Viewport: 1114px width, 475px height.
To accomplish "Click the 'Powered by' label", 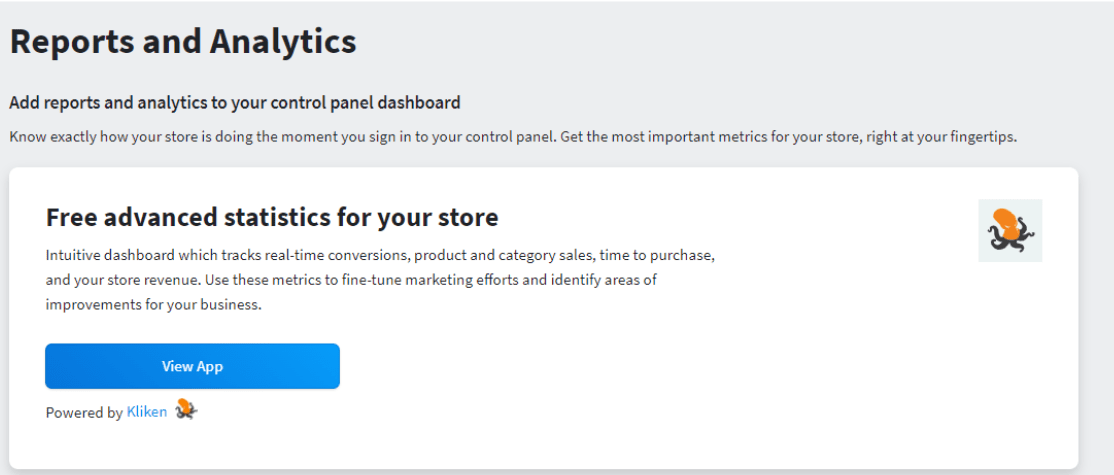I will (84, 413).
